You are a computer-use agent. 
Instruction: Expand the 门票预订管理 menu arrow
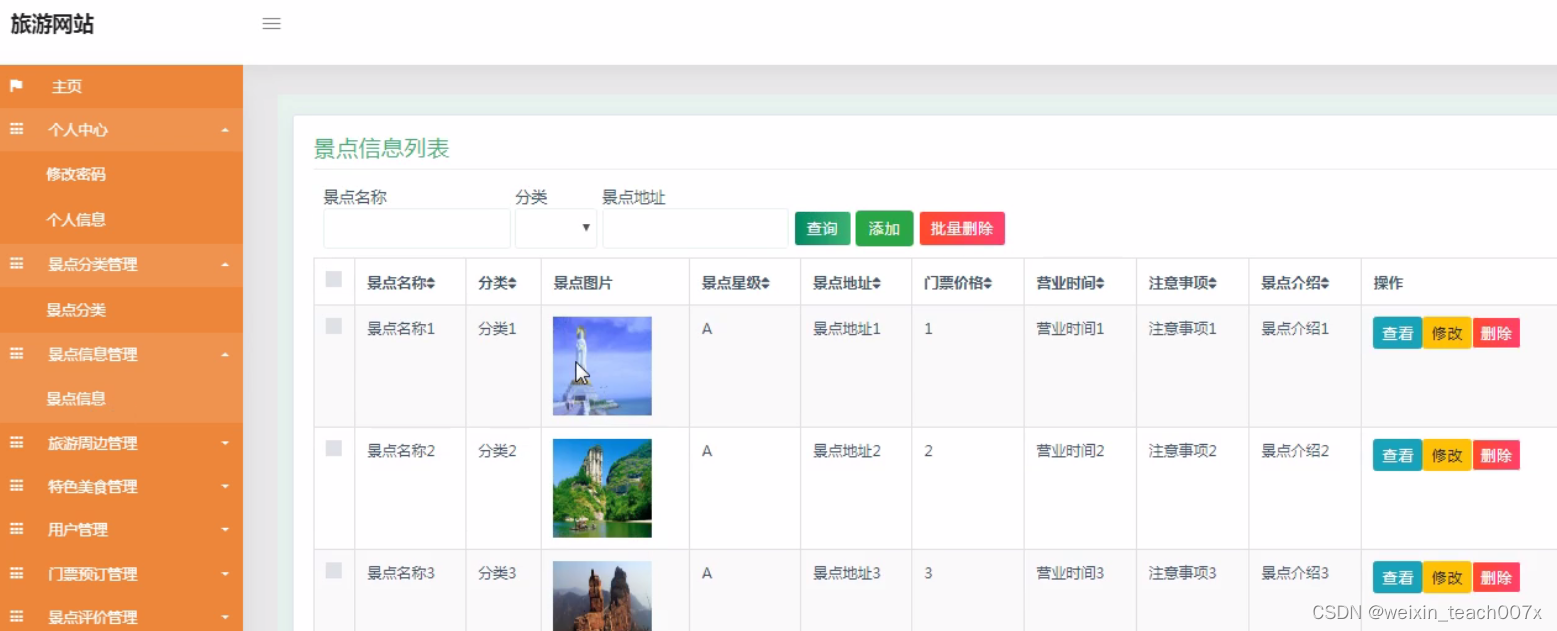coord(225,574)
